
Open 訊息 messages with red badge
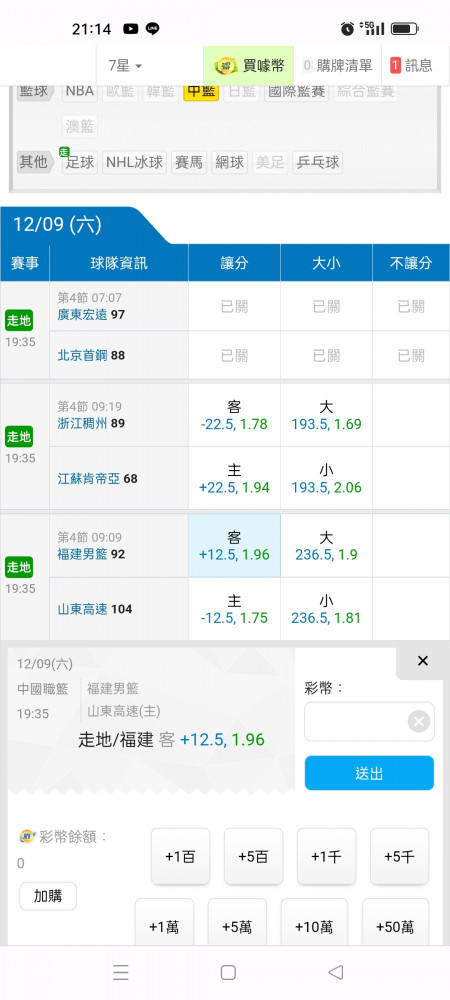point(412,65)
